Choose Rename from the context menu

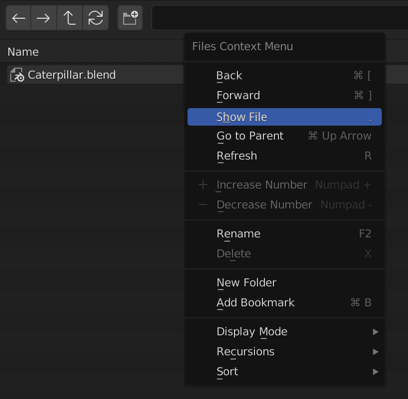285,234
